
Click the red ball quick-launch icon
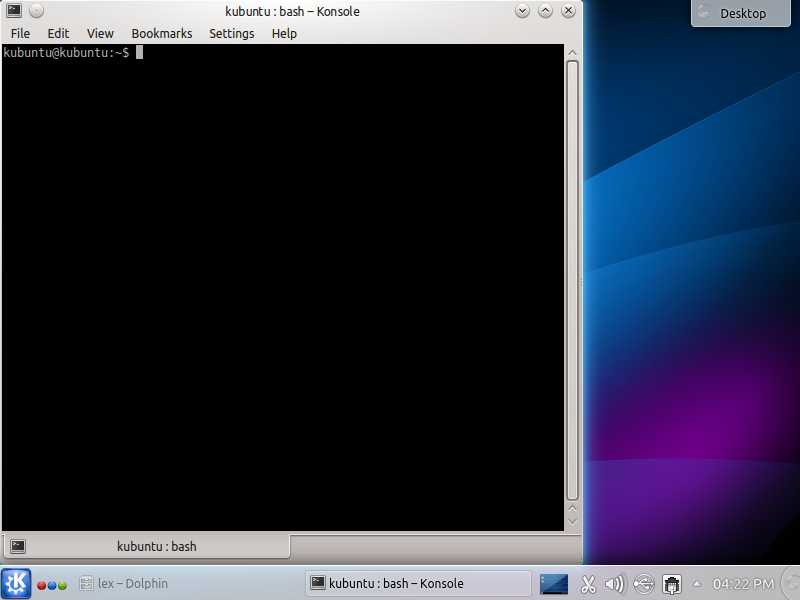[41, 585]
